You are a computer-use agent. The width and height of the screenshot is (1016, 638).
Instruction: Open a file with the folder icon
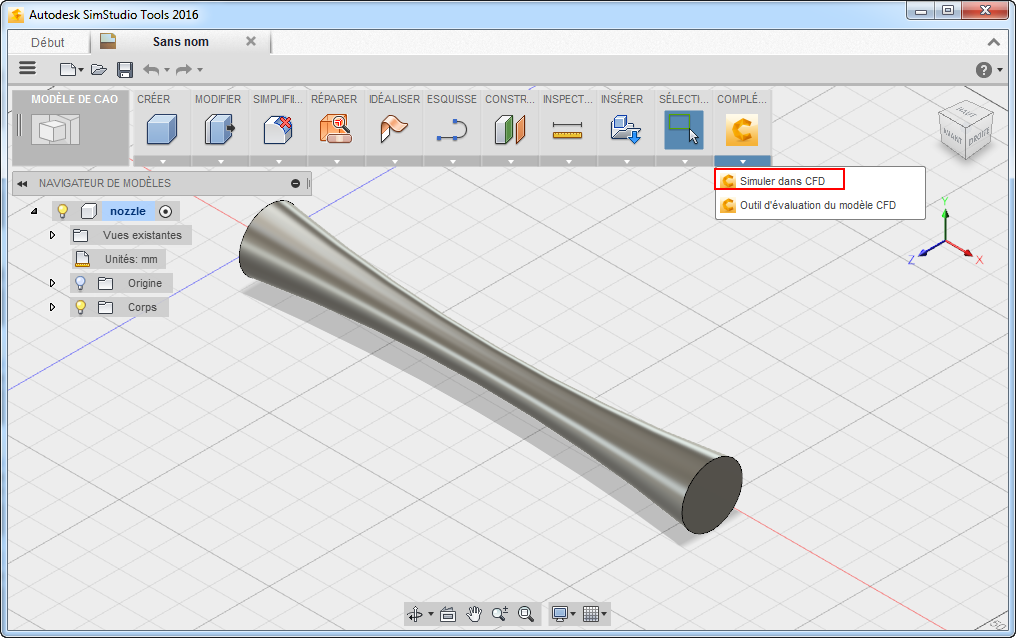click(98, 69)
